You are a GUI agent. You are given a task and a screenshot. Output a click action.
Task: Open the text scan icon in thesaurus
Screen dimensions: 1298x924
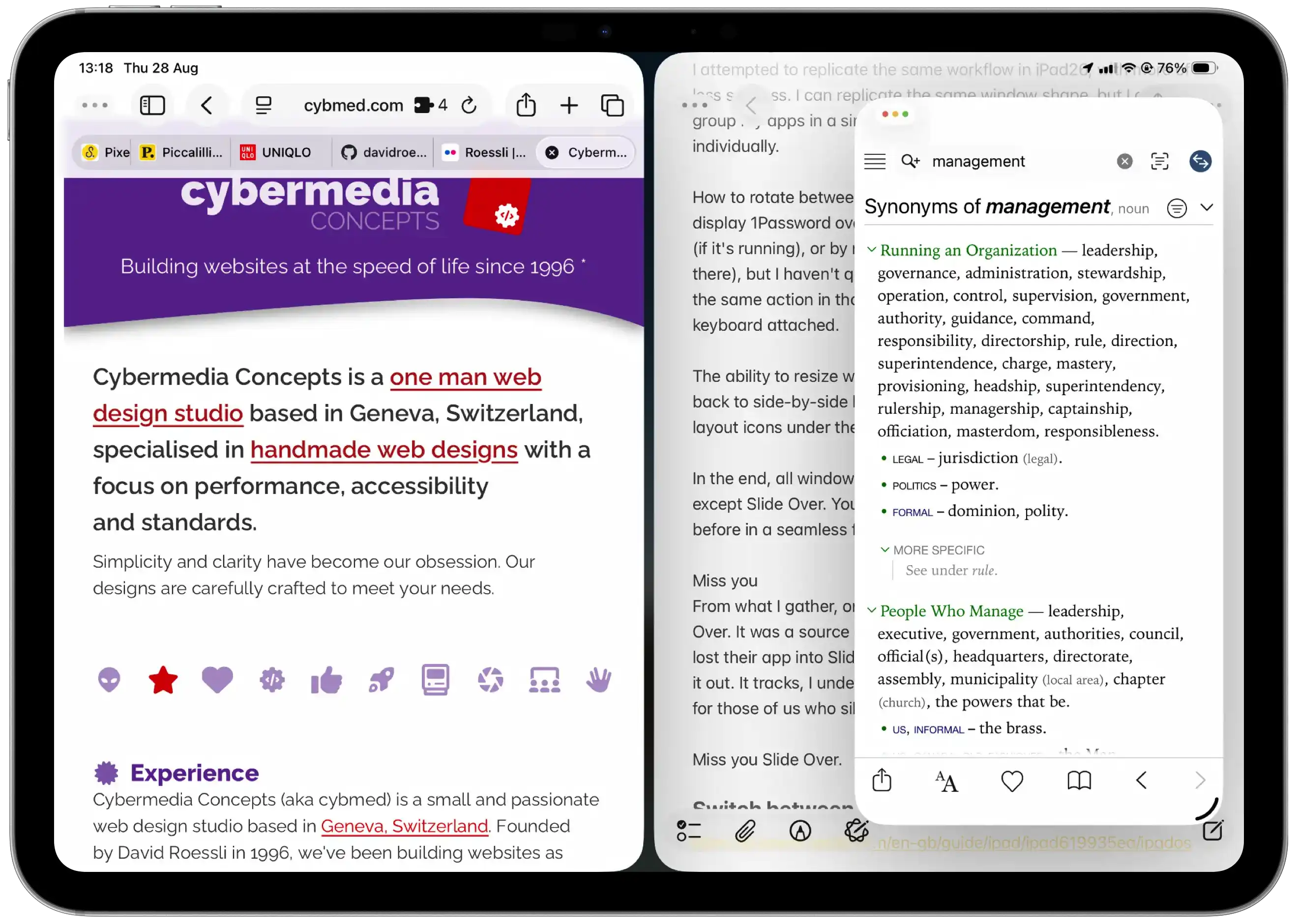[1159, 162]
